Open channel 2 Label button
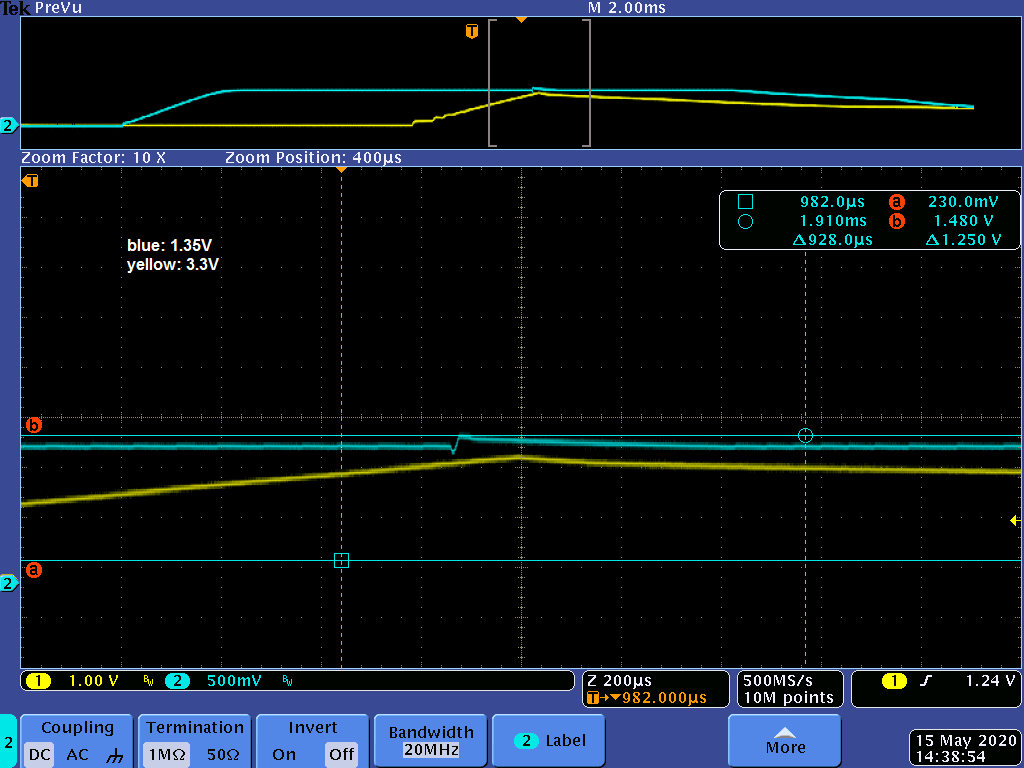 coord(549,741)
